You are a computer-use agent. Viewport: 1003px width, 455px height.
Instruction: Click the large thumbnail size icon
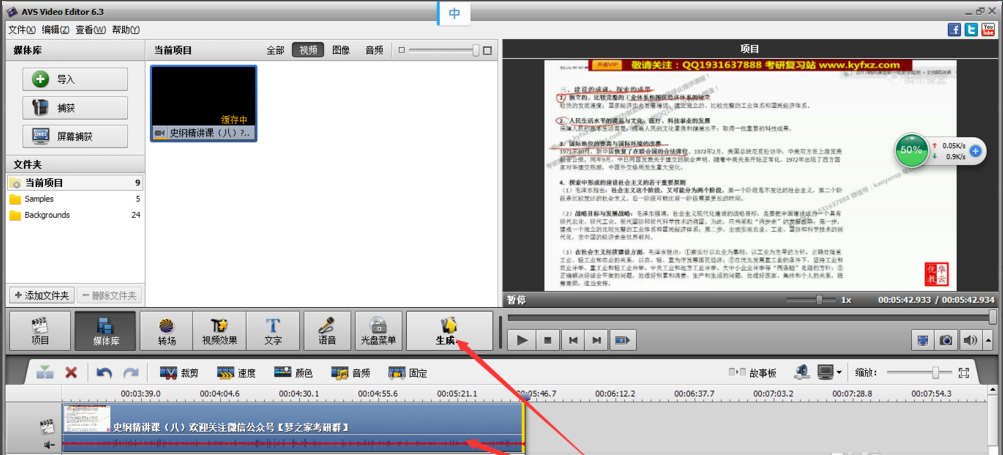[x=487, y=51]
